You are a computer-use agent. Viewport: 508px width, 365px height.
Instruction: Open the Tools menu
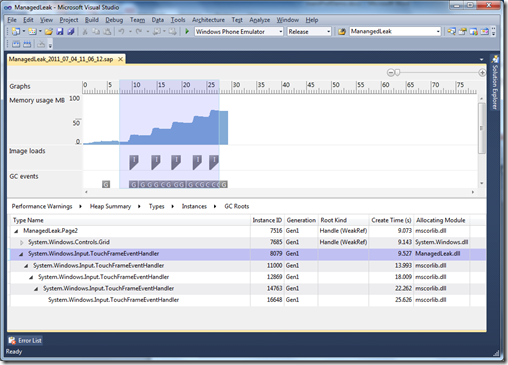pyautogui.click(x=178, y=20)
